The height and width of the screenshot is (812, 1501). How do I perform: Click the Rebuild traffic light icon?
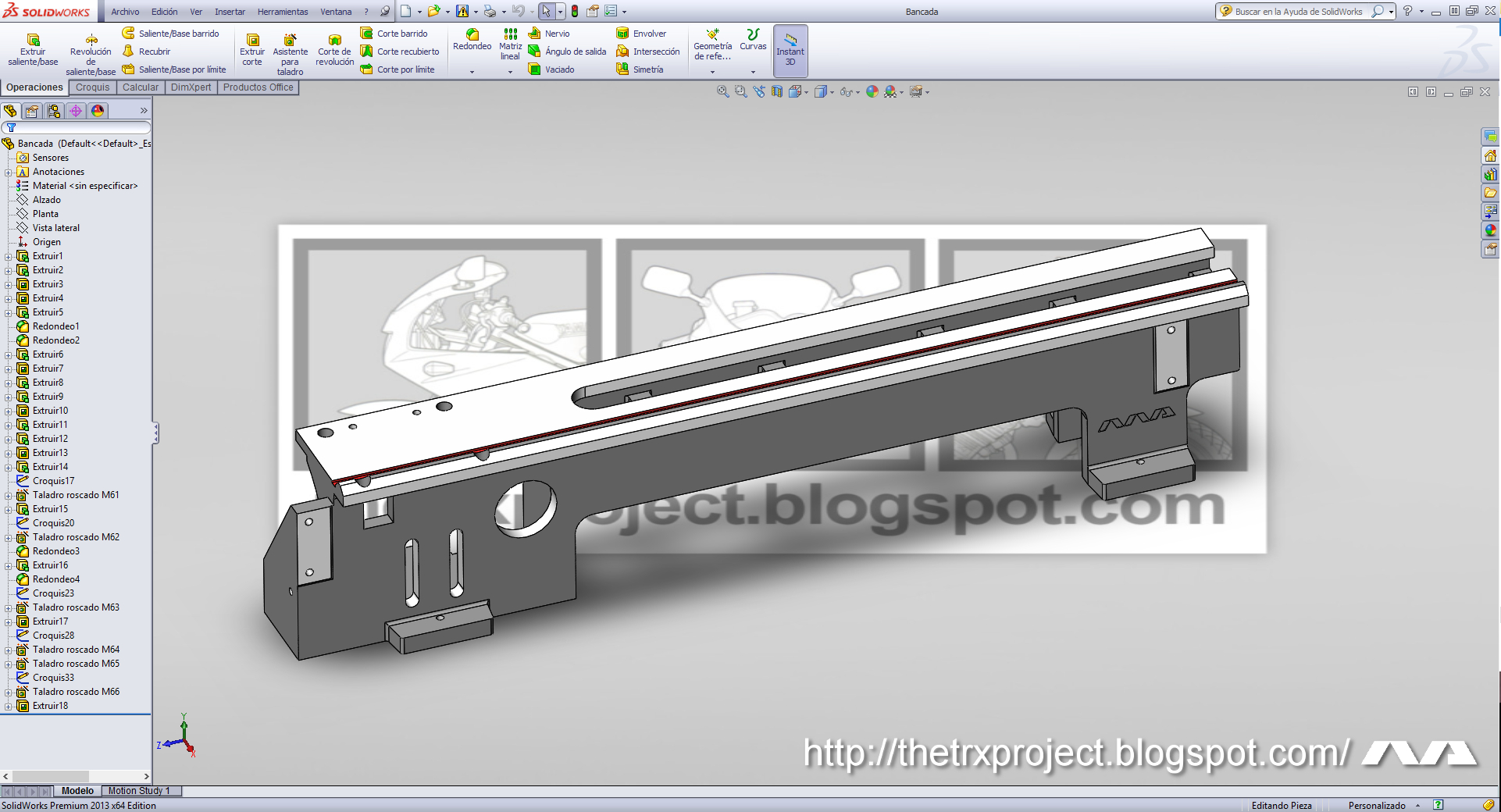(x=575, y=11)
